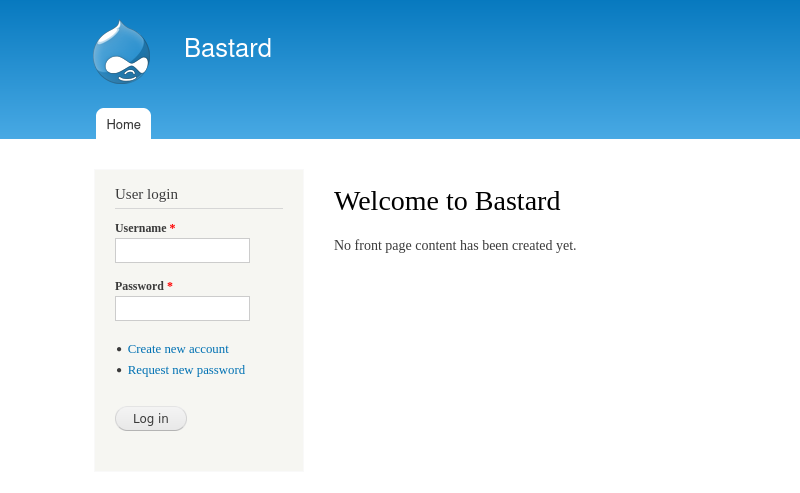The image size is (800, 493).
Task: Click the Password field label
Action: point(139,286)
